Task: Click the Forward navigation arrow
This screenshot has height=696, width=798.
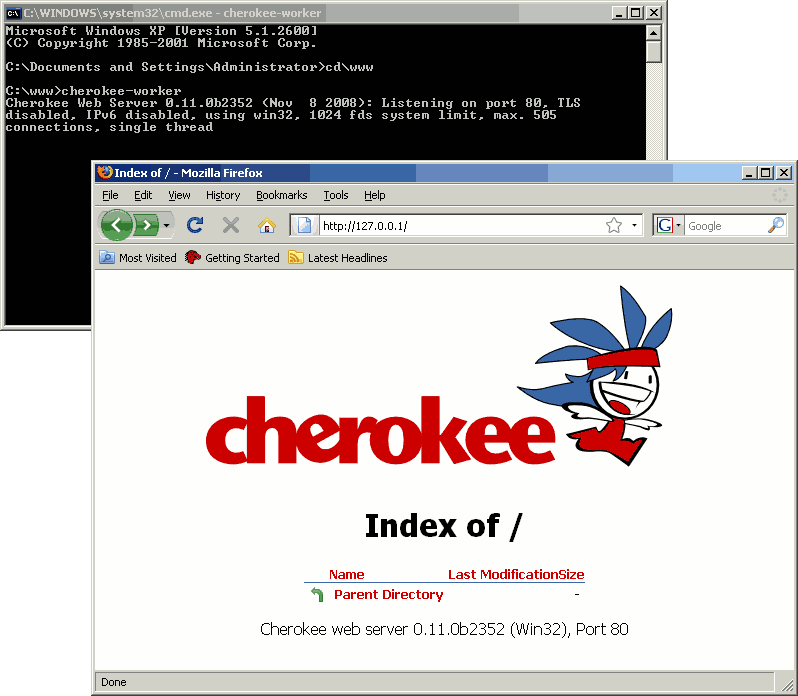Action: 147,225
